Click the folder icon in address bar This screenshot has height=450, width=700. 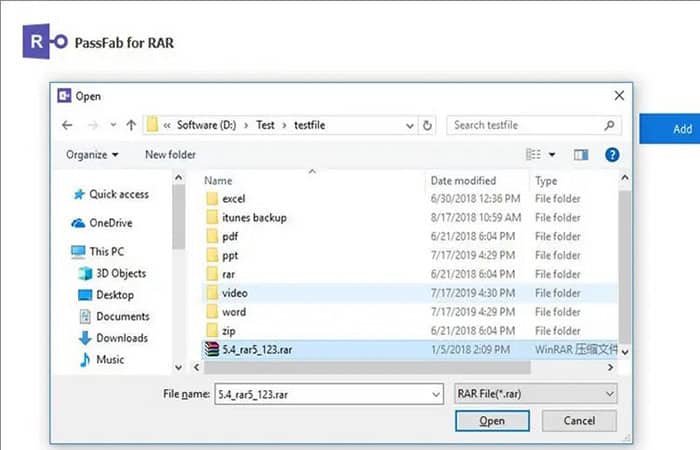point(152,125)
